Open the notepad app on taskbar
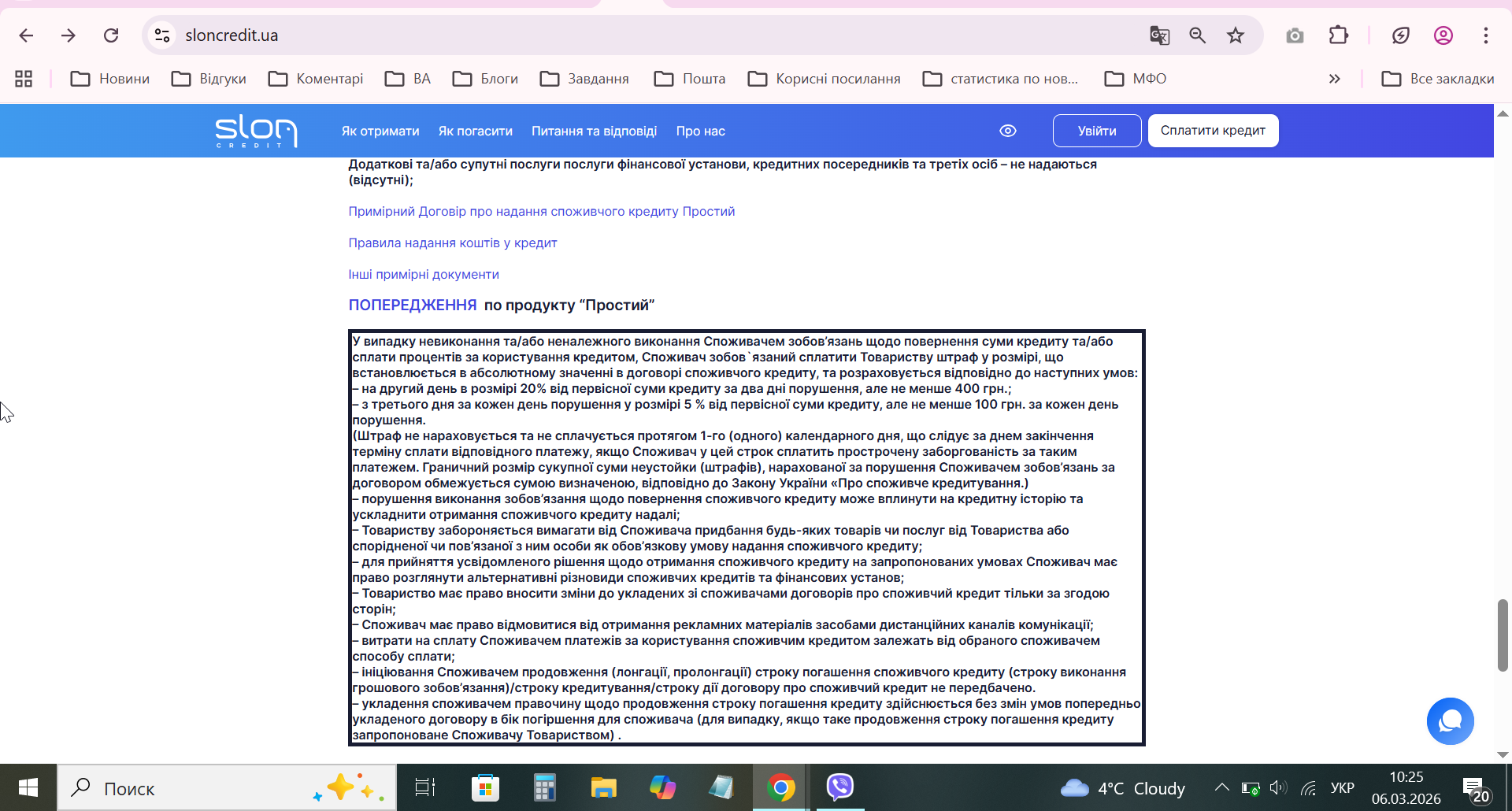Image resolution: width=1512 pixels, height=811 pixels. [721, 787]
